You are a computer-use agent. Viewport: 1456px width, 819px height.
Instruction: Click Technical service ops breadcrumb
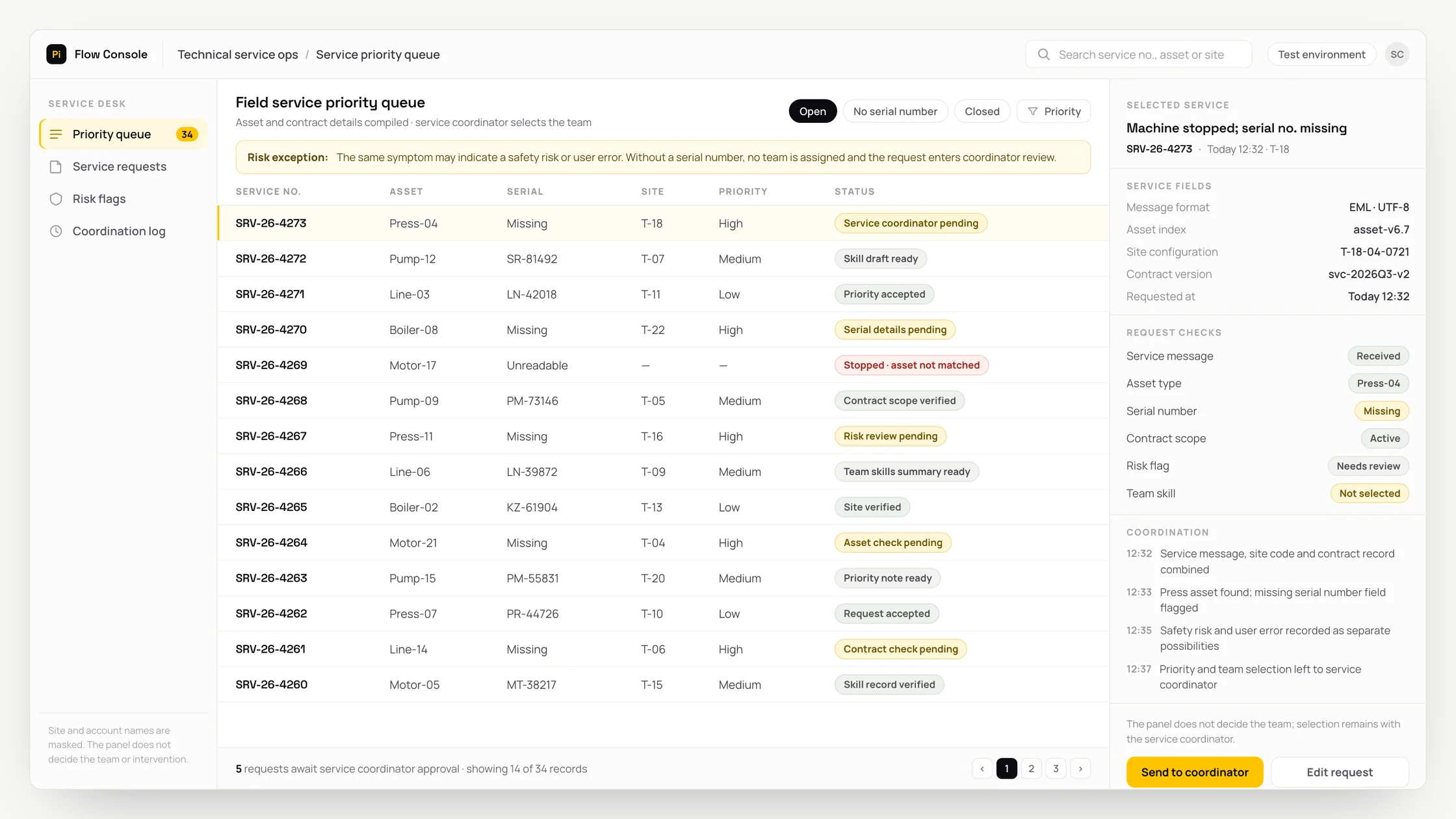click(238, 55)
